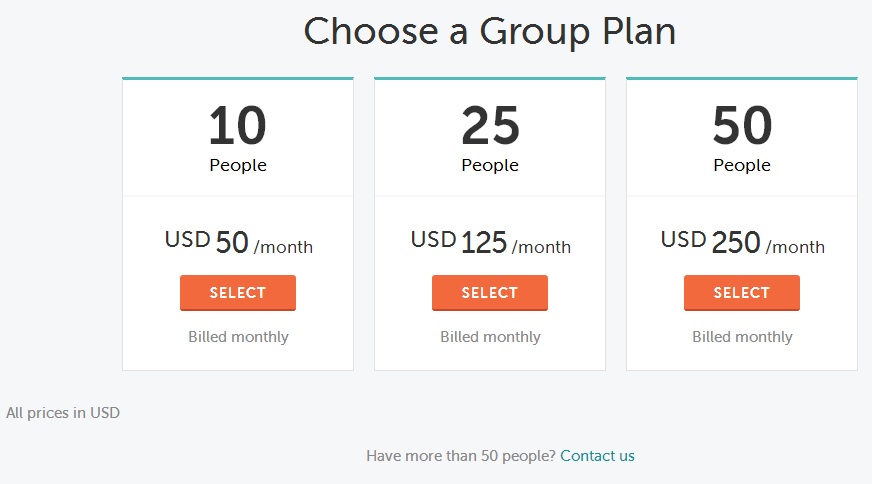Click the "All prices in USD" note

click(63, 412)
